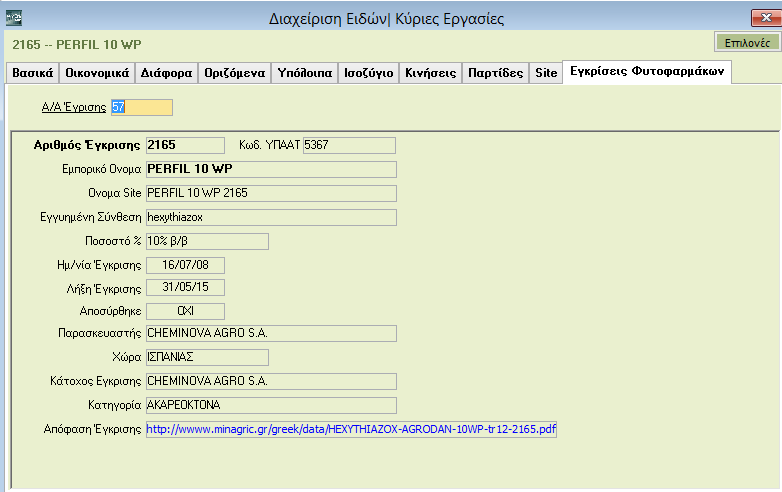Image resolution: width=782 pixels, height=492 pixels.
Task: Click the Ποσοστό % field with 10% β/β
Action: (207, 241)
